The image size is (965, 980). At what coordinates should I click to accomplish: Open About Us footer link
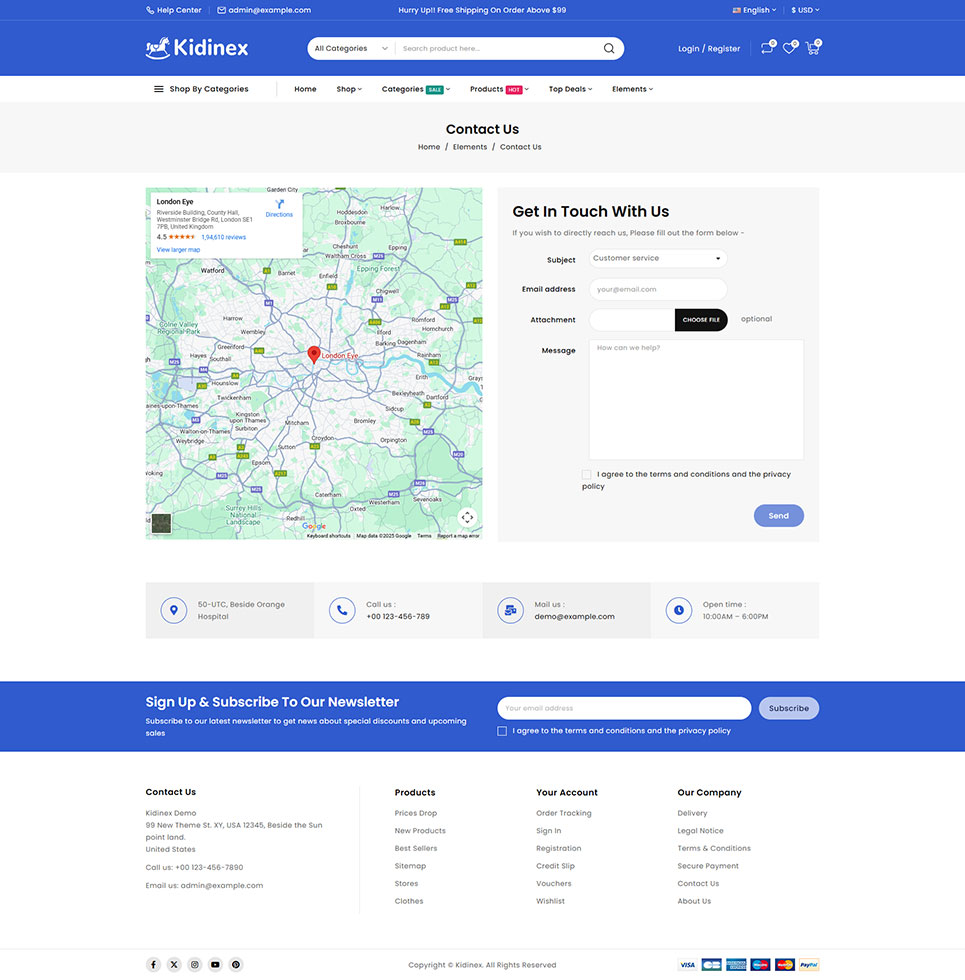click(x=694, y=901)
